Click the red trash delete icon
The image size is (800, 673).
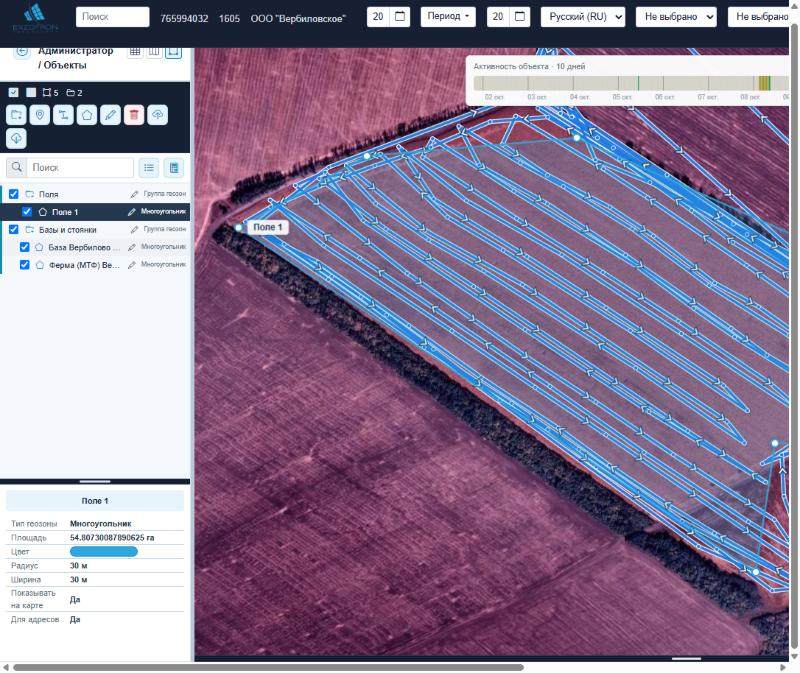coord(134,115)
